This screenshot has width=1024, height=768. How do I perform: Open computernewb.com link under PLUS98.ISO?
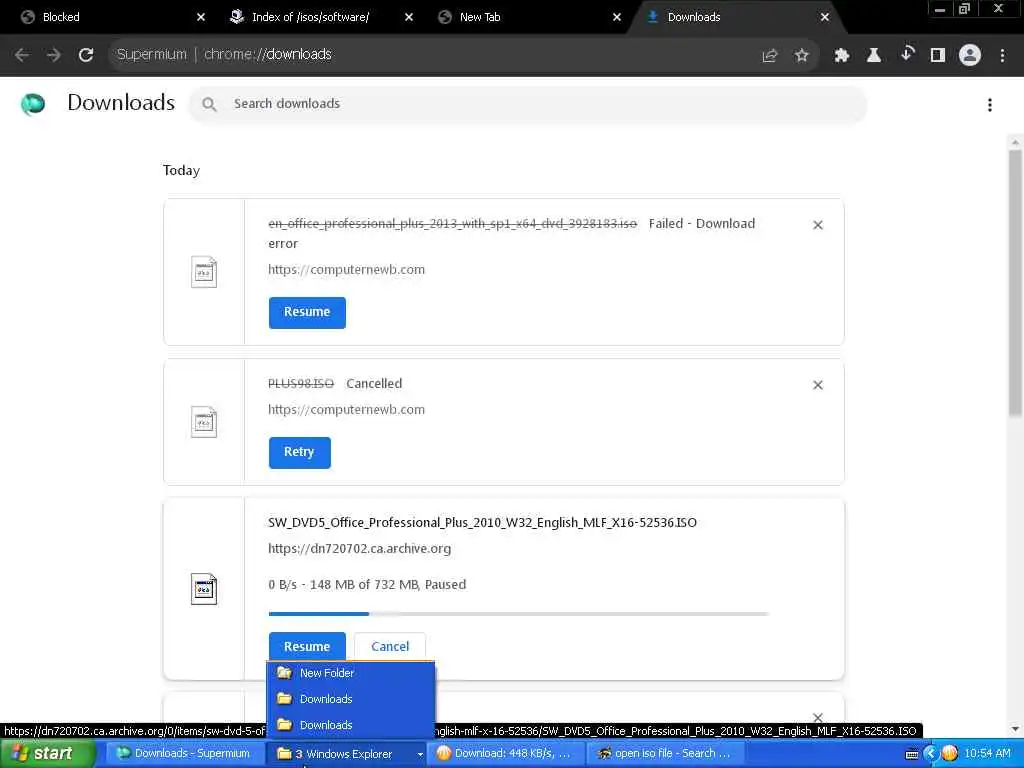coord(346,410)
